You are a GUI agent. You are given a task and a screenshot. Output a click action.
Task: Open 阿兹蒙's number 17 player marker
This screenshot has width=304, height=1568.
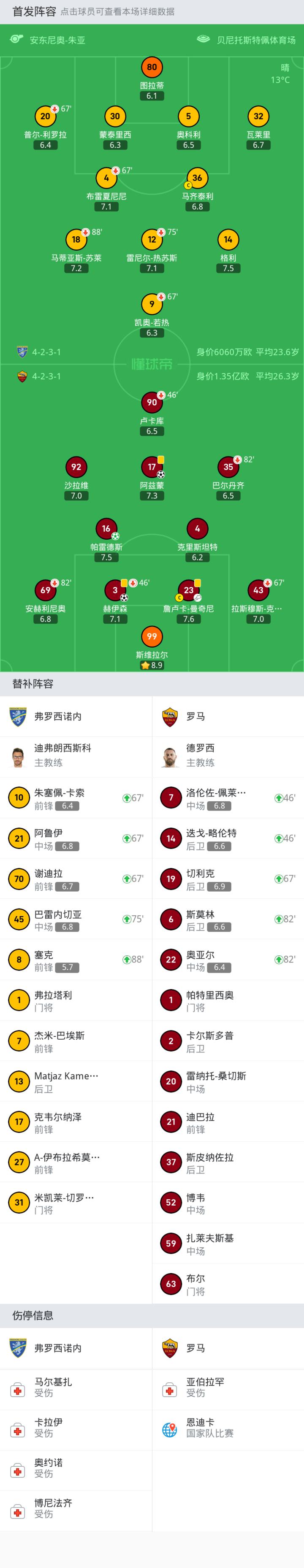(152, 468)
